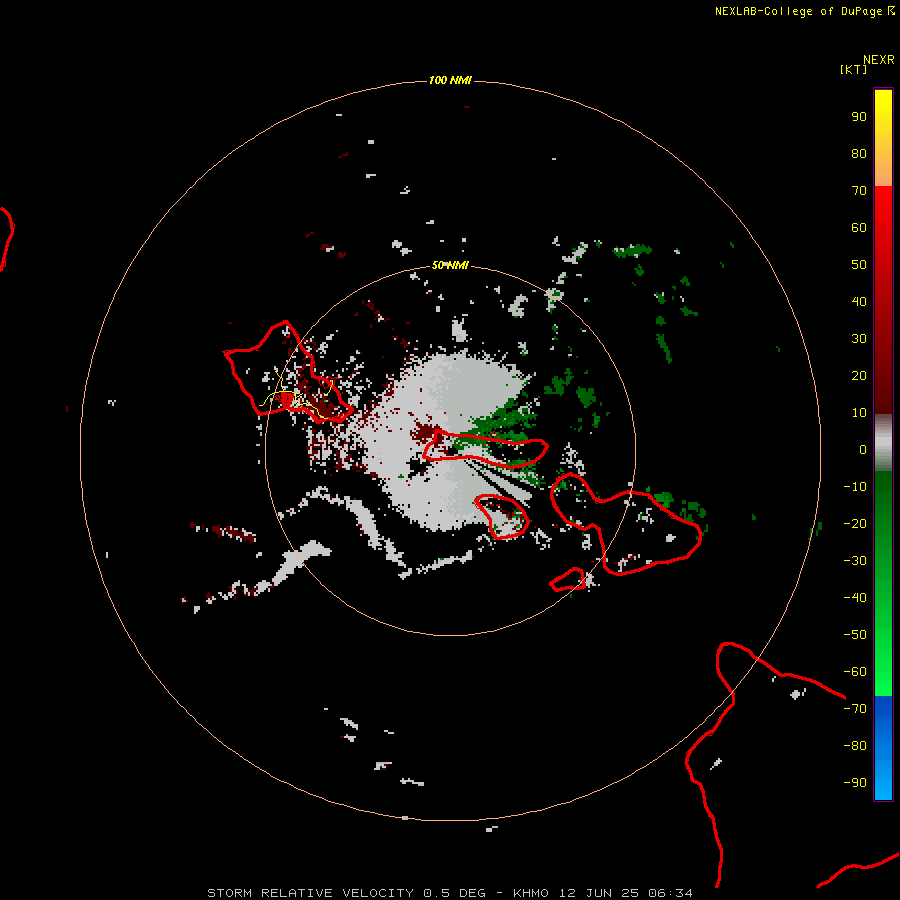Image resolution: width=900 pixels, height=900 pixels.
Task: Click the positive 10 knot scale label
Action: click(859, 413)
